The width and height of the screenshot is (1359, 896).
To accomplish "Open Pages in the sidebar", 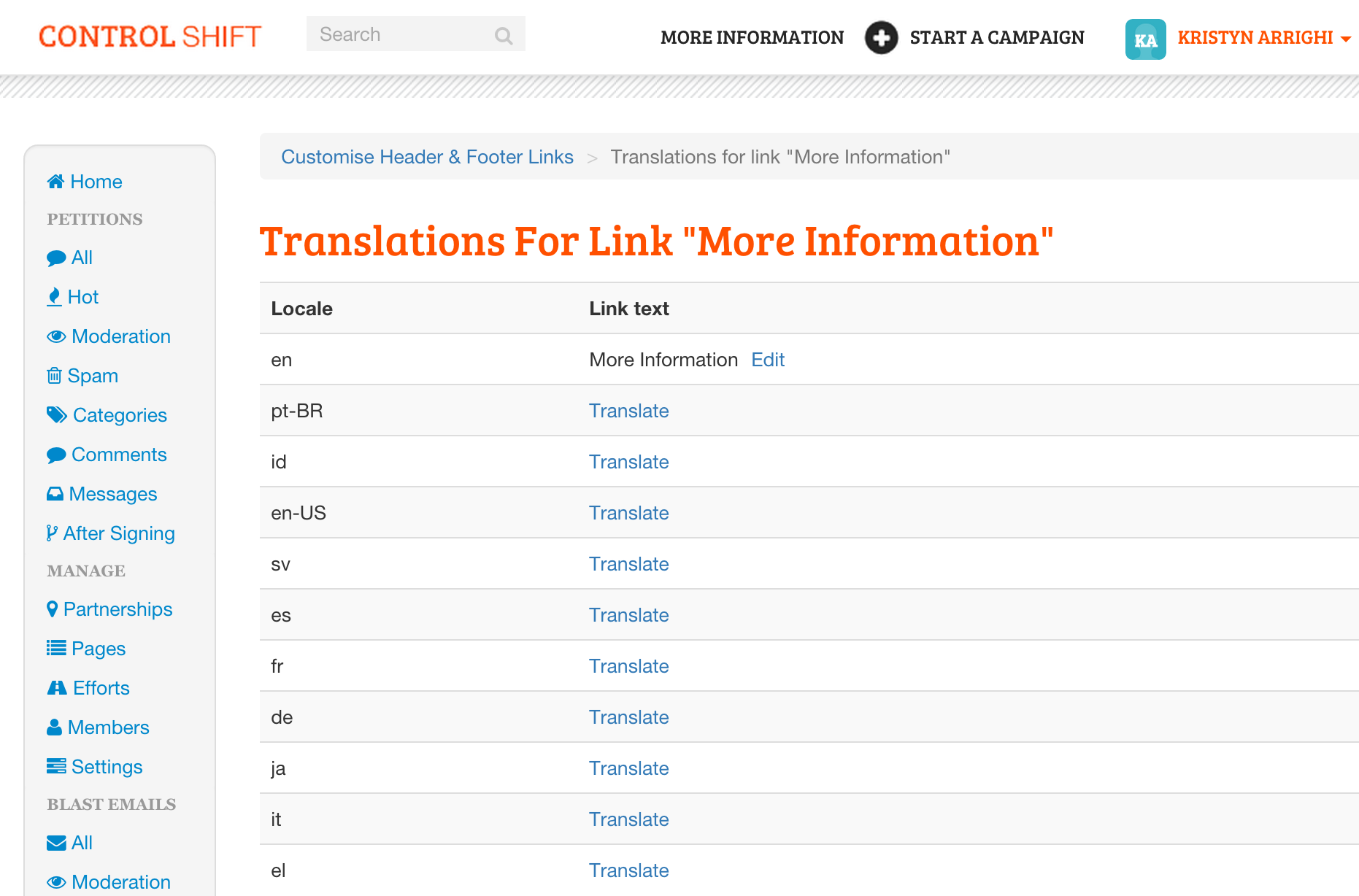I will tap(98, 649).
